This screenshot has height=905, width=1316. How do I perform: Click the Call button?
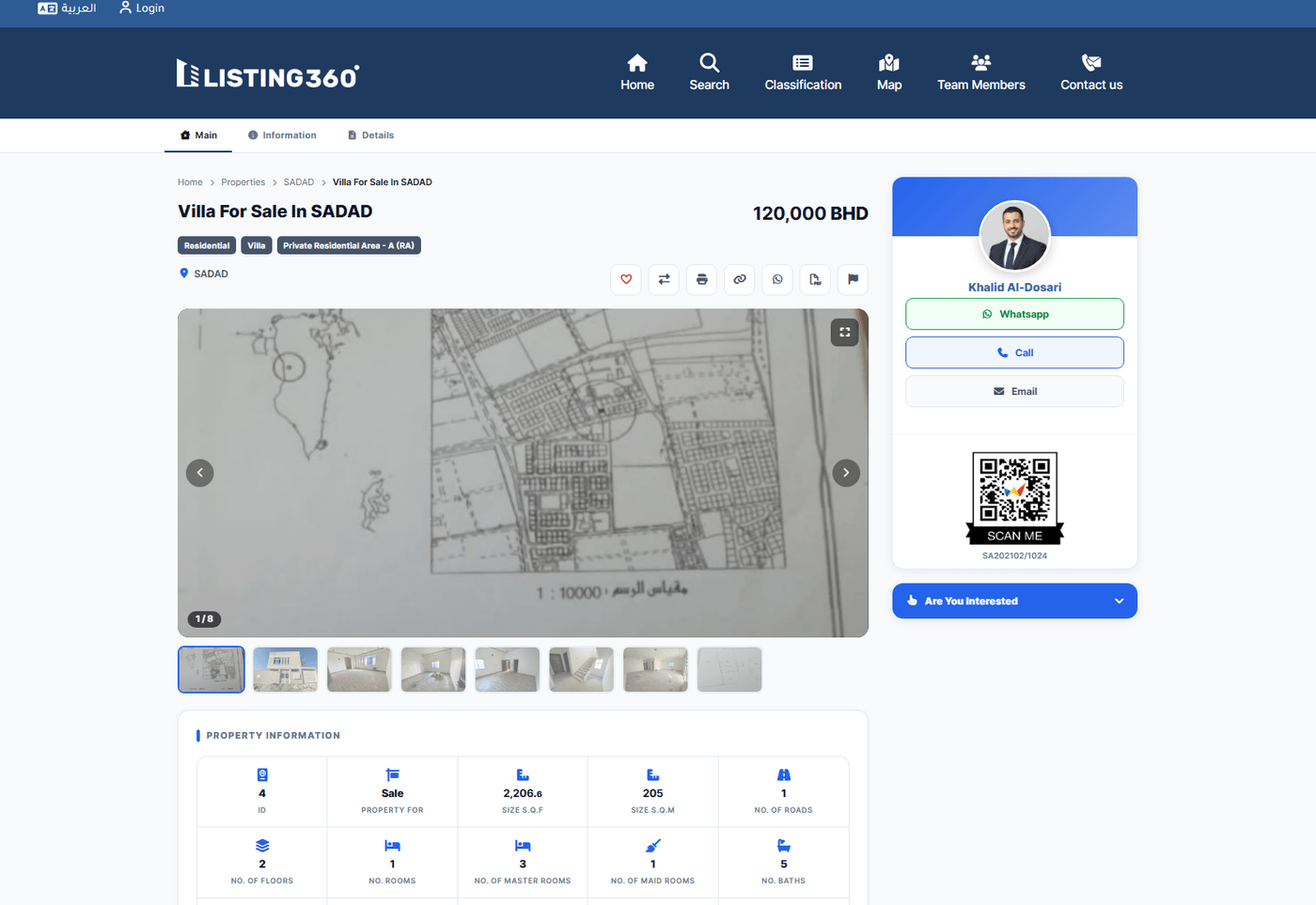tap(1014, 352)
